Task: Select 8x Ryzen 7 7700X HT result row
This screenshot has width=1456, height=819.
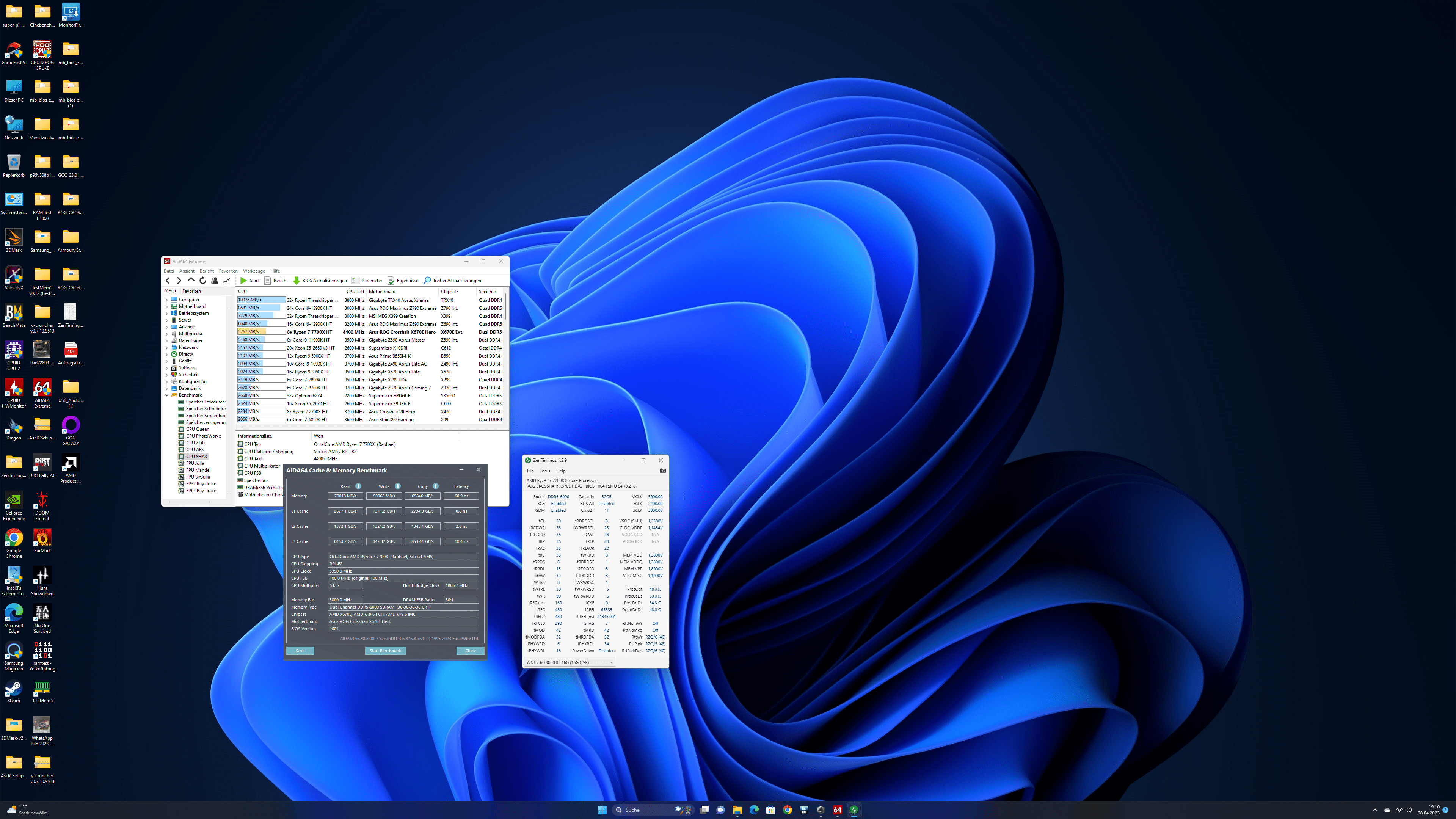Action: pos(370,332)
